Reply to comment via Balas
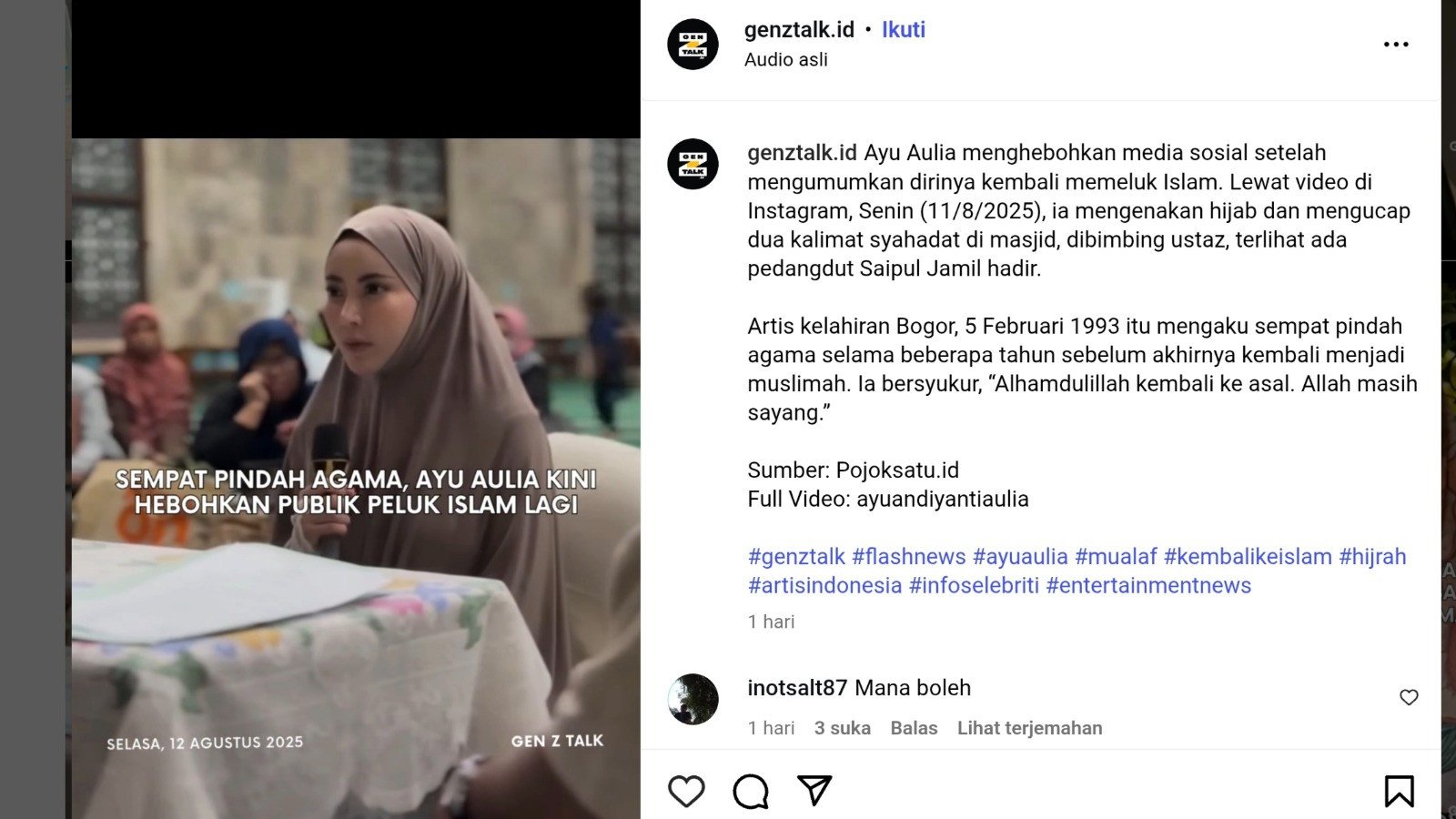 (x=914, y=728)
